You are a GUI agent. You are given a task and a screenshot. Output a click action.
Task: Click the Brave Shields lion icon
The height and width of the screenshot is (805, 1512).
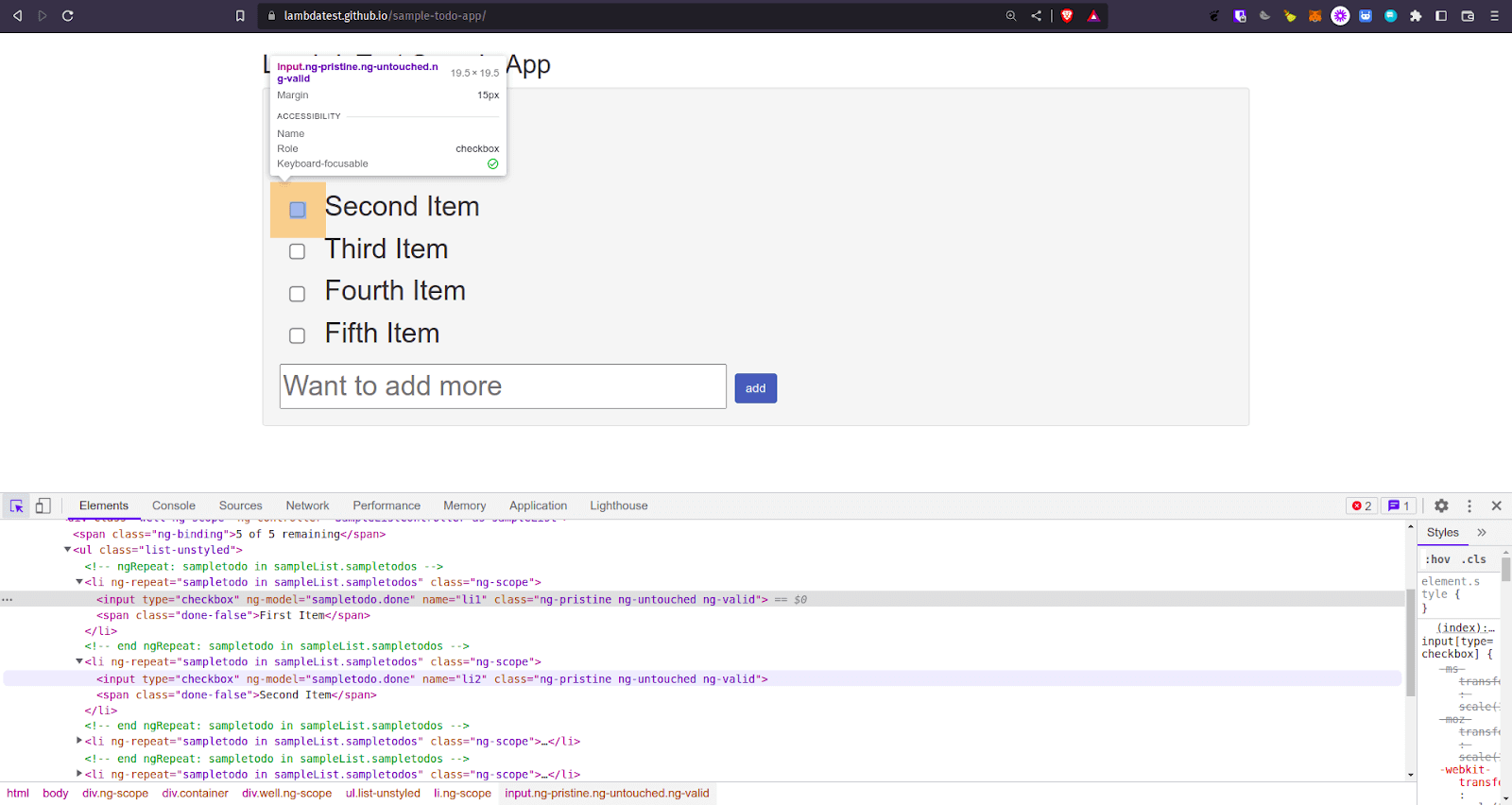click(x=1067, y=16)
